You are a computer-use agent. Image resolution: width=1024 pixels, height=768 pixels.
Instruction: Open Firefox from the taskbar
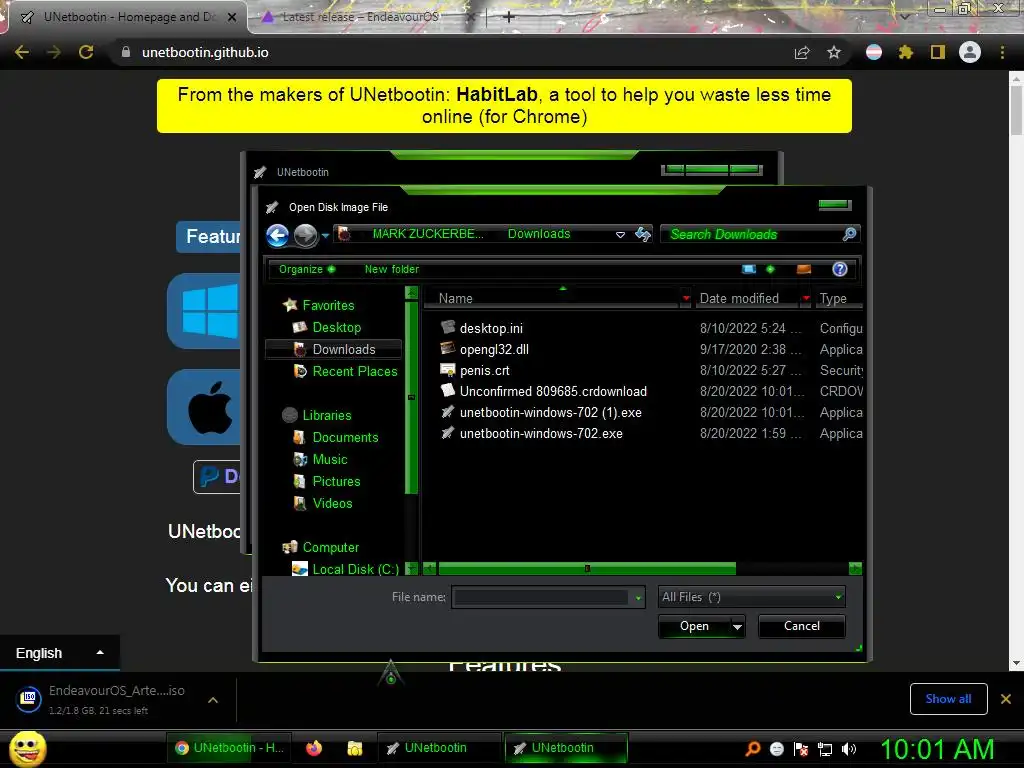(x=314, y=748)
